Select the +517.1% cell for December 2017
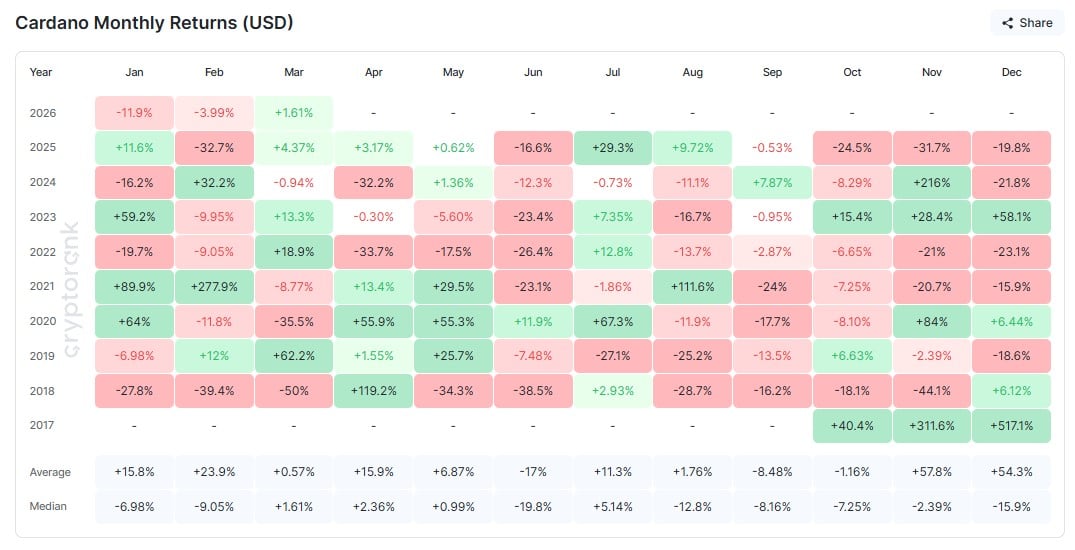1075x550 pixels. click(x=1011, y=425)
